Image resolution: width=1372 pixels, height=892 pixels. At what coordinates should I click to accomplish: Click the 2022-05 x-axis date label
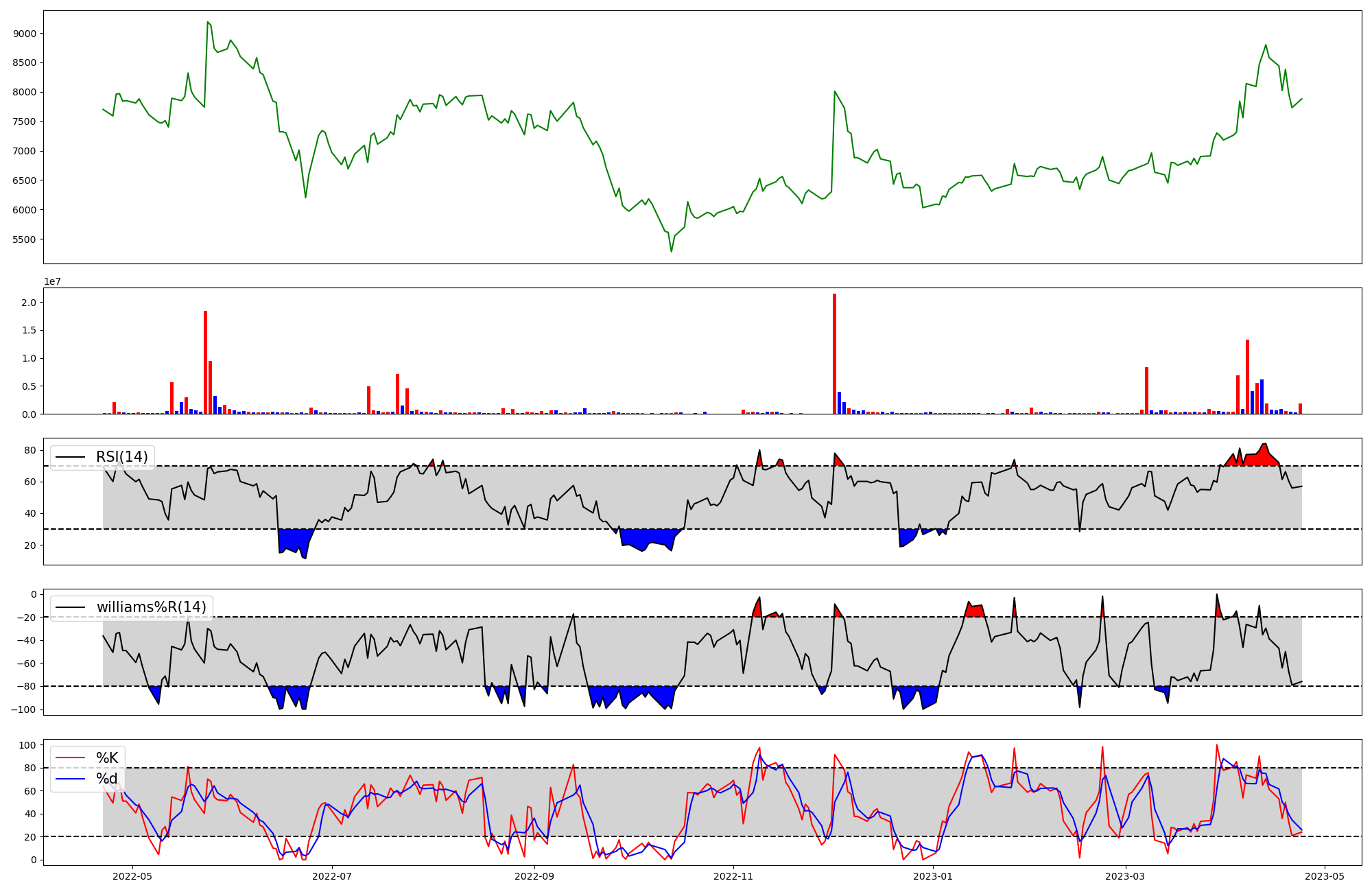(x=132, y=876)
